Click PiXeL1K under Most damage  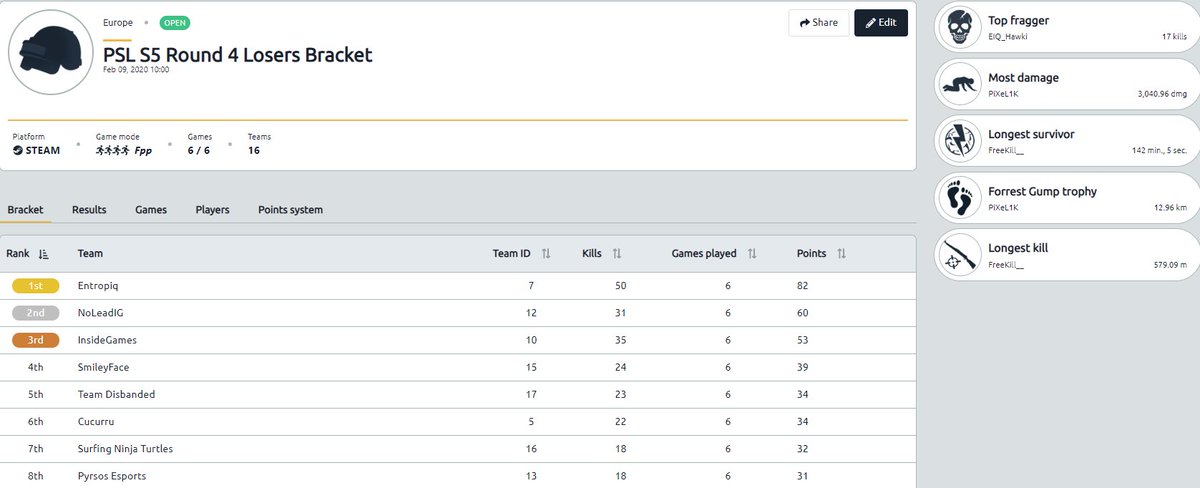tap(1003, 93)
